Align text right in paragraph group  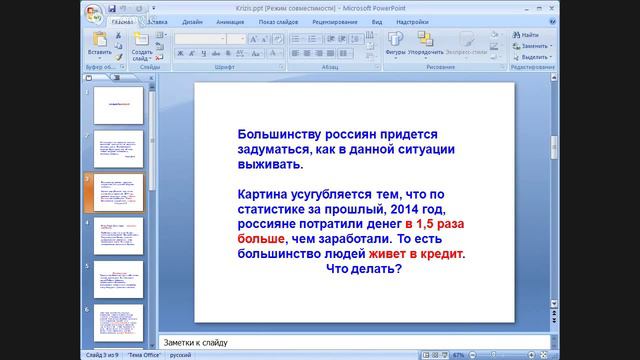pos(319,53)
